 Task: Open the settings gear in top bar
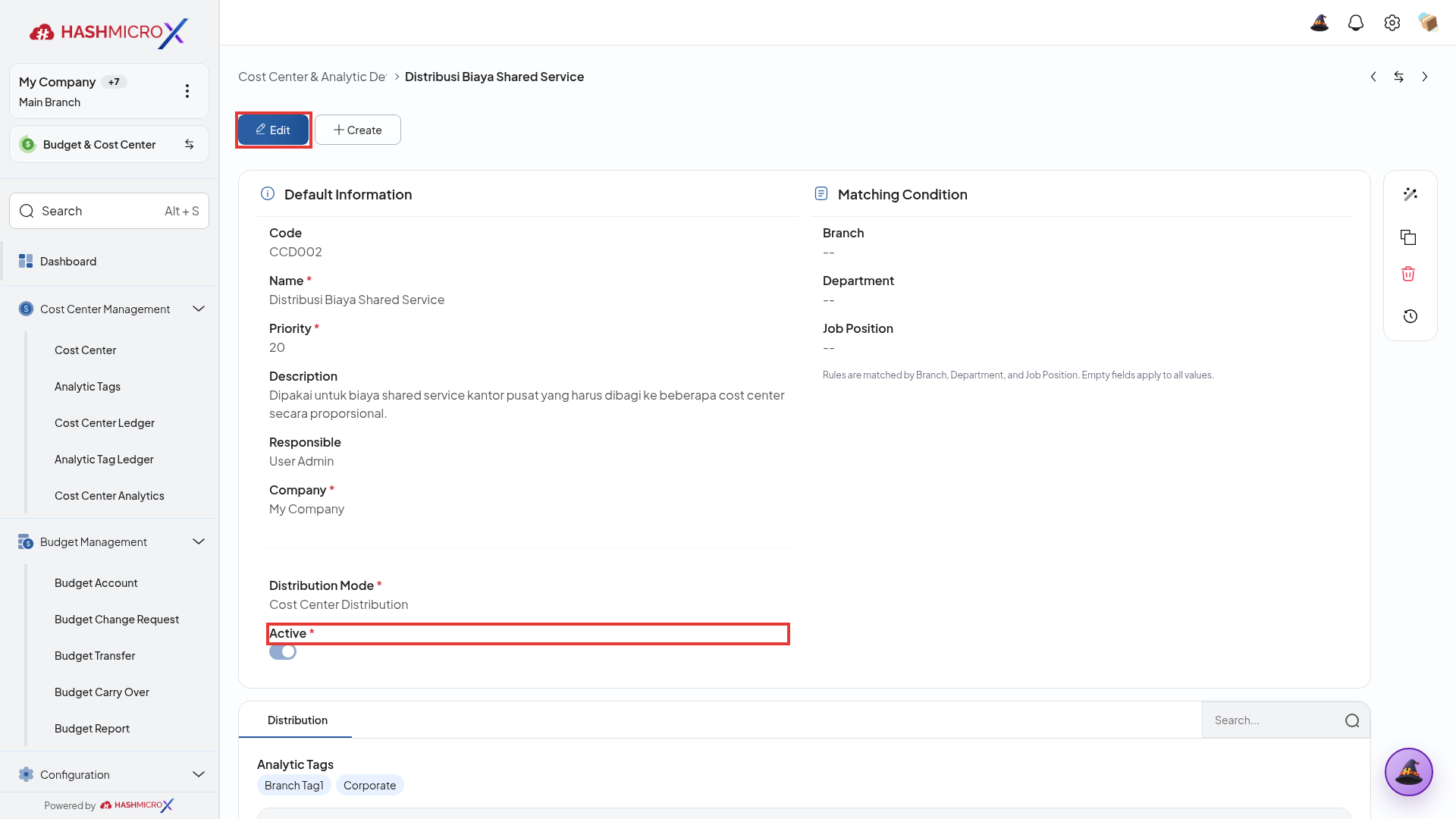click(x=1392, y=23)
